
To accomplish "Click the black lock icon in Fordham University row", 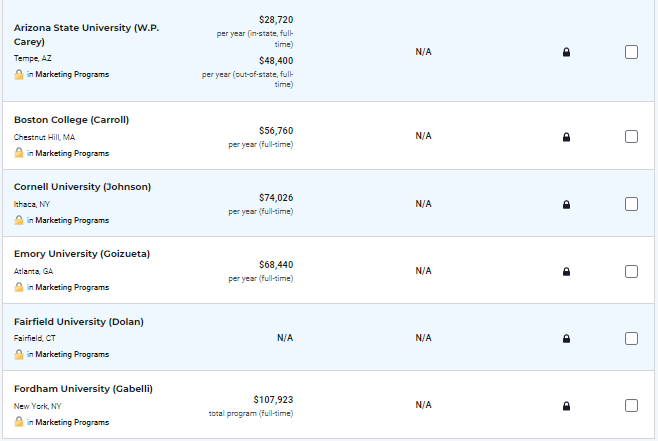I will (566, 406).
